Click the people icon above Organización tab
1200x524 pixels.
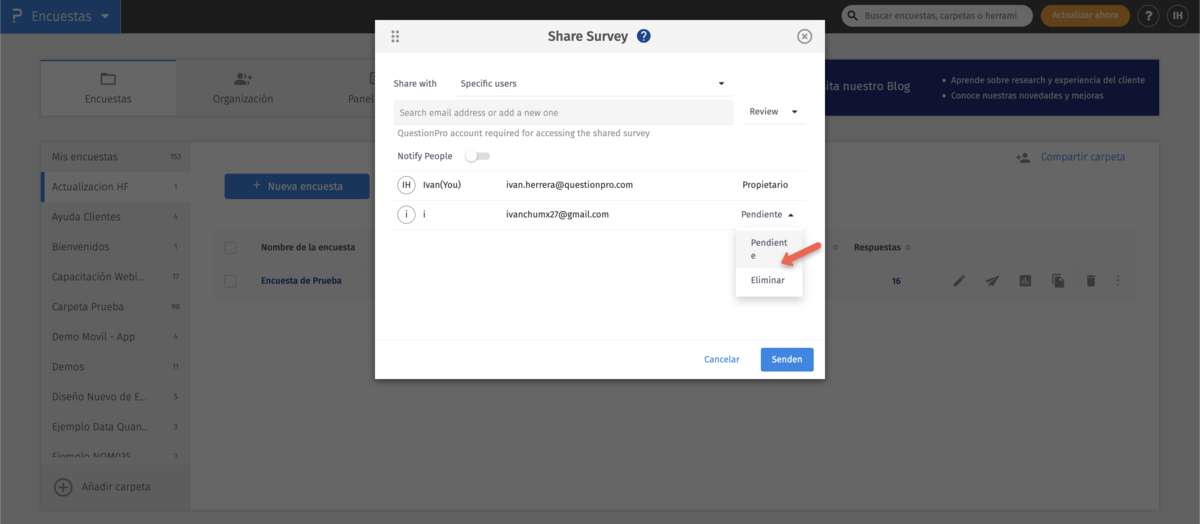(x=243, y=79)
